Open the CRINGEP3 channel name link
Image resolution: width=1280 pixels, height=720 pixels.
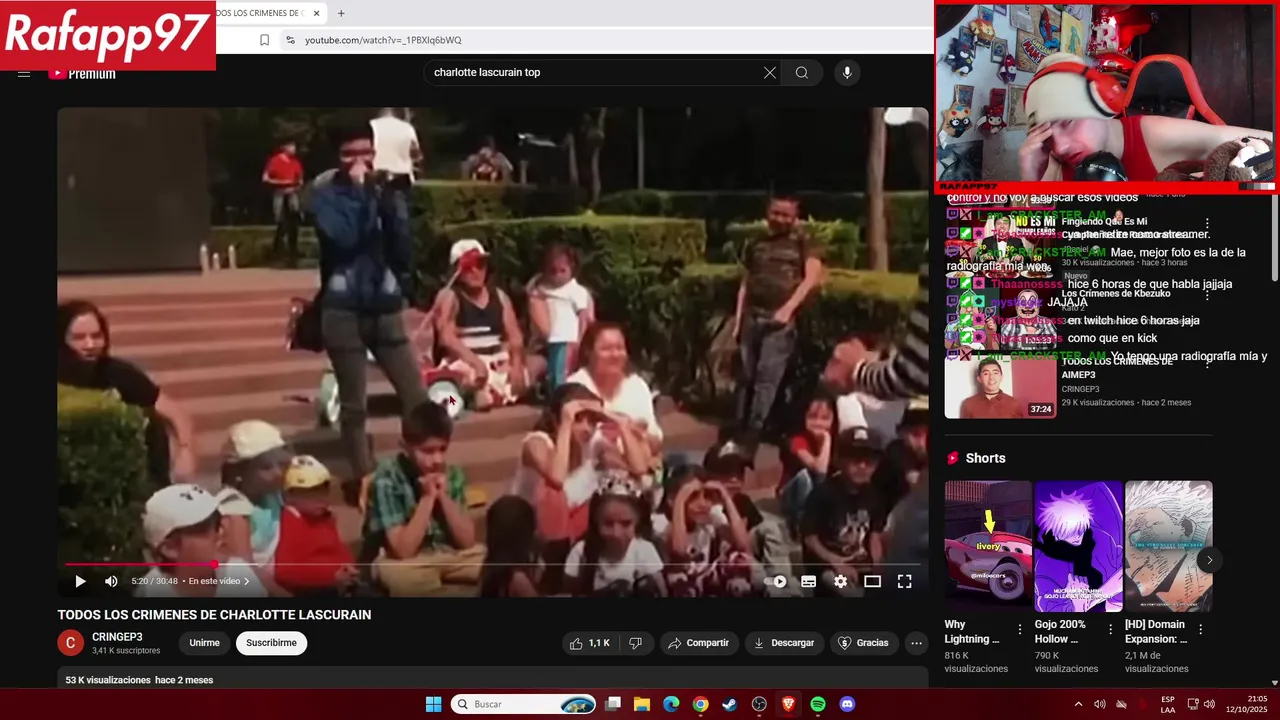click(117, 637)
